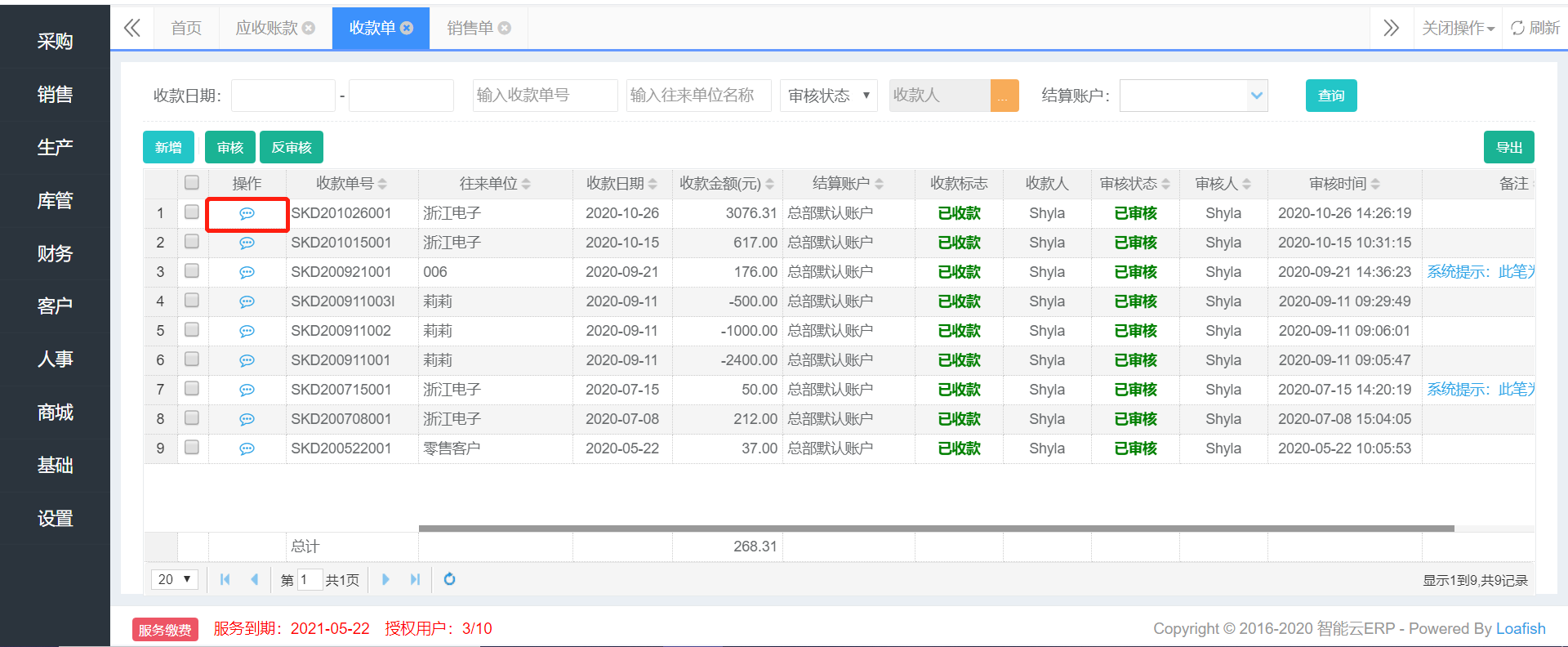
Task: Switch to the 首页 tab
Action: [186, 28]
